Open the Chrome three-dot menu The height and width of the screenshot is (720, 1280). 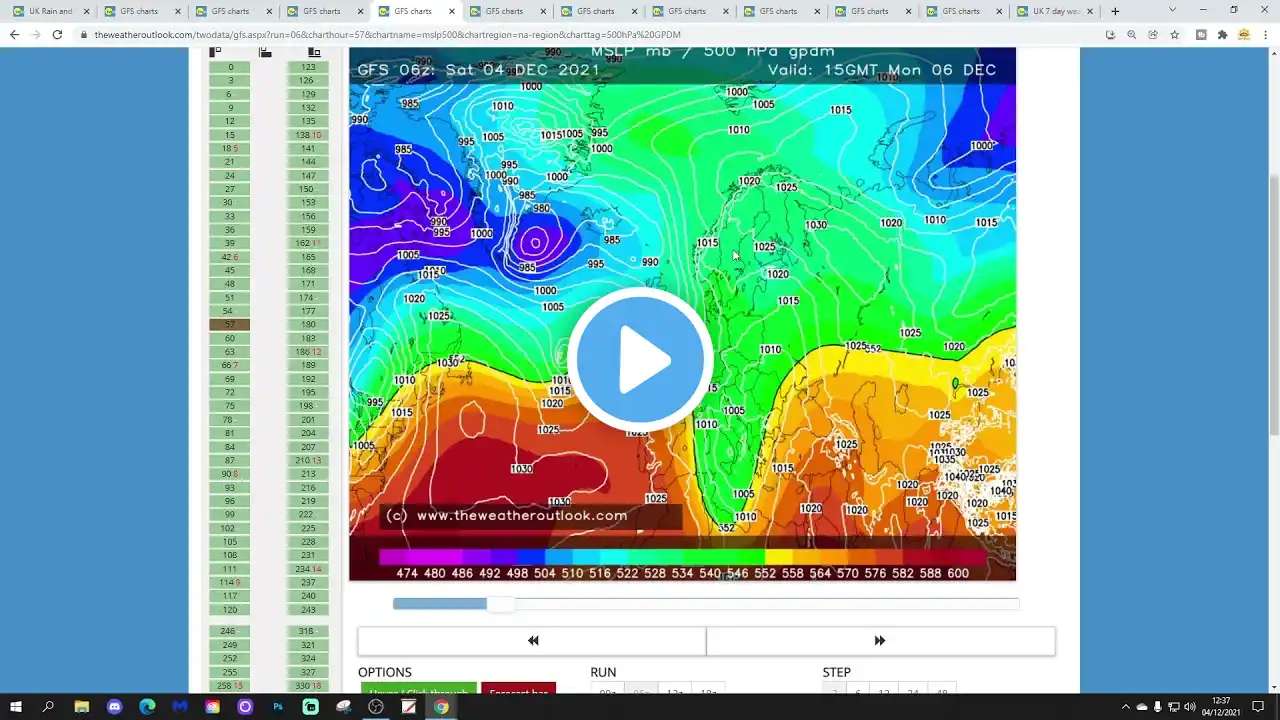pyautogui.click(x=1266, y=34)
